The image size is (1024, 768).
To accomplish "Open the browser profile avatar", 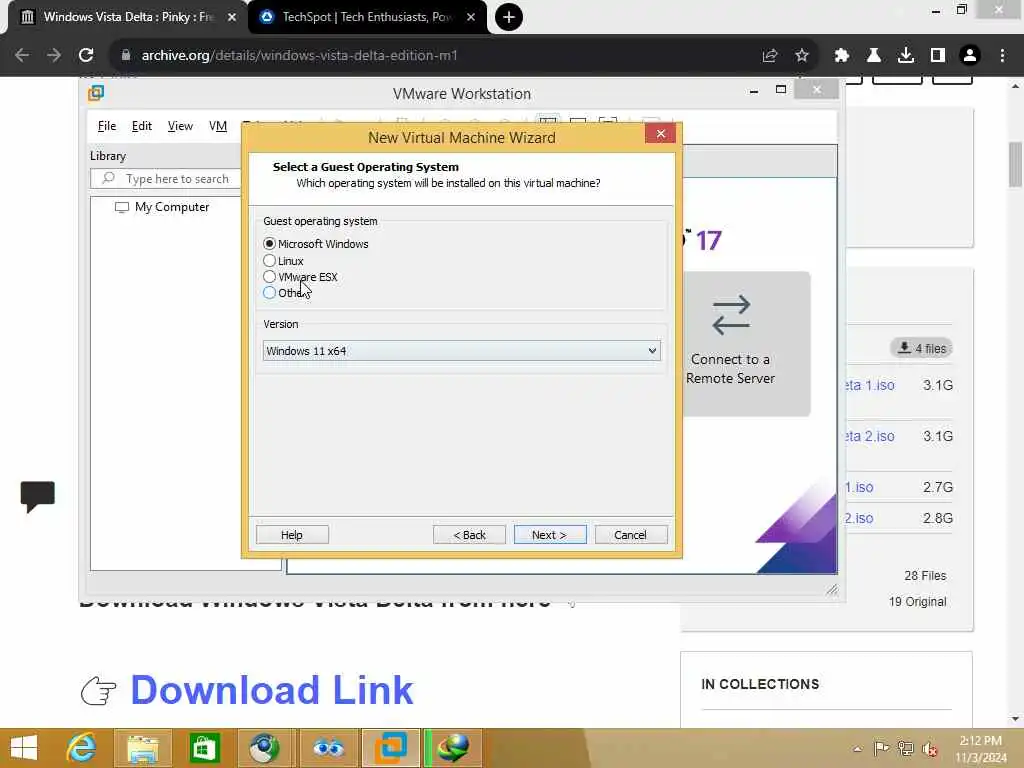I will [x=970, y=56].
